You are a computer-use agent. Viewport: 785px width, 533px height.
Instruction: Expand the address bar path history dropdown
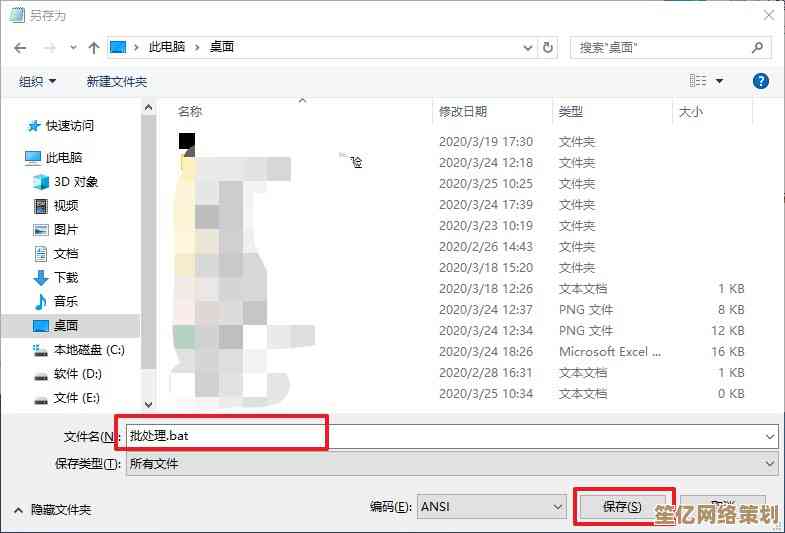click(529, 47)
